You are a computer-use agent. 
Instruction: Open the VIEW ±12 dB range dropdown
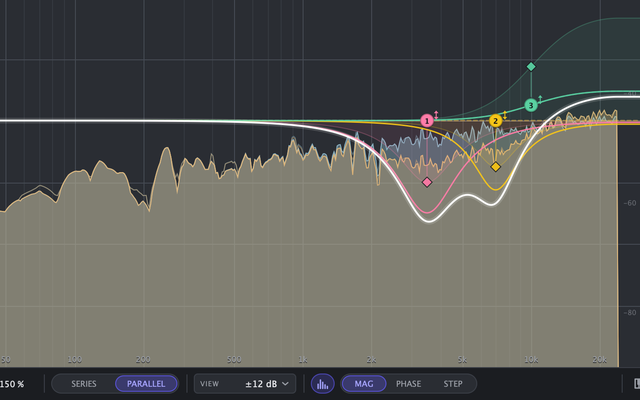[x=245, y=384]
